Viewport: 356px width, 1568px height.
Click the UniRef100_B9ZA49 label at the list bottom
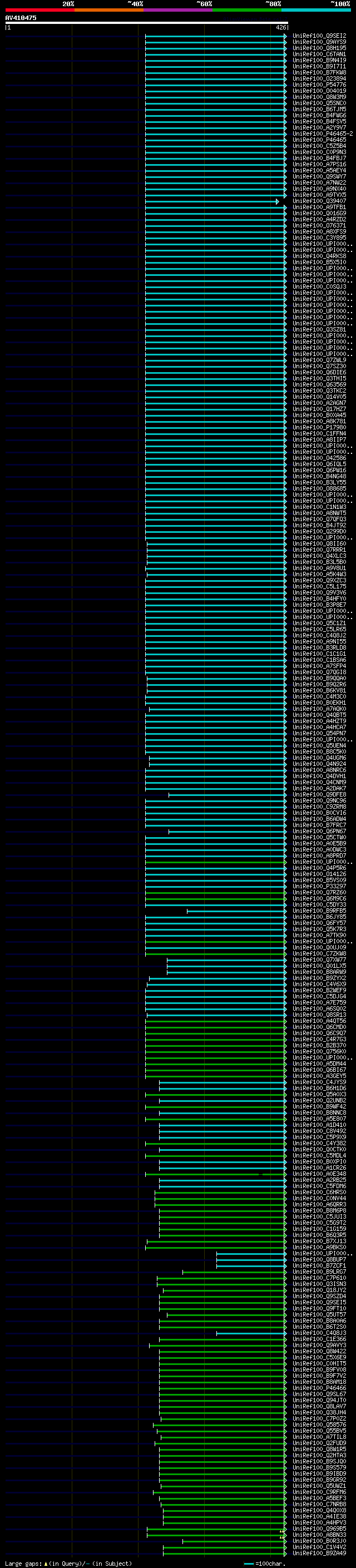[x=319, y=1553]
